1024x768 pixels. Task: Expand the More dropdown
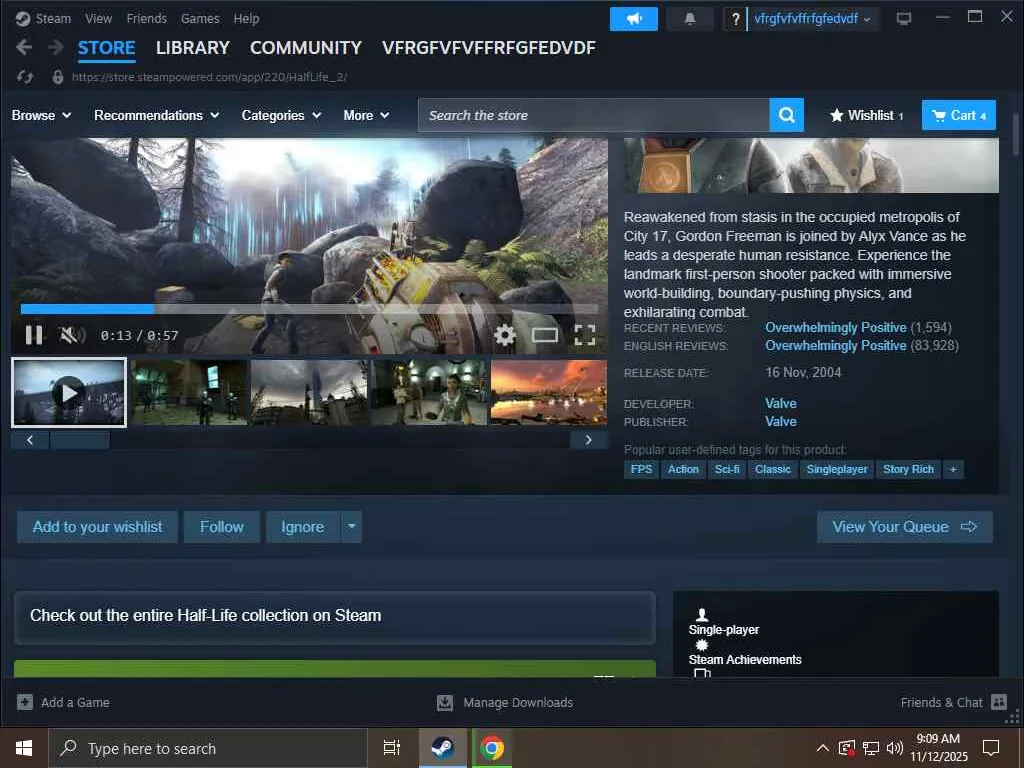tap(366, 116)
